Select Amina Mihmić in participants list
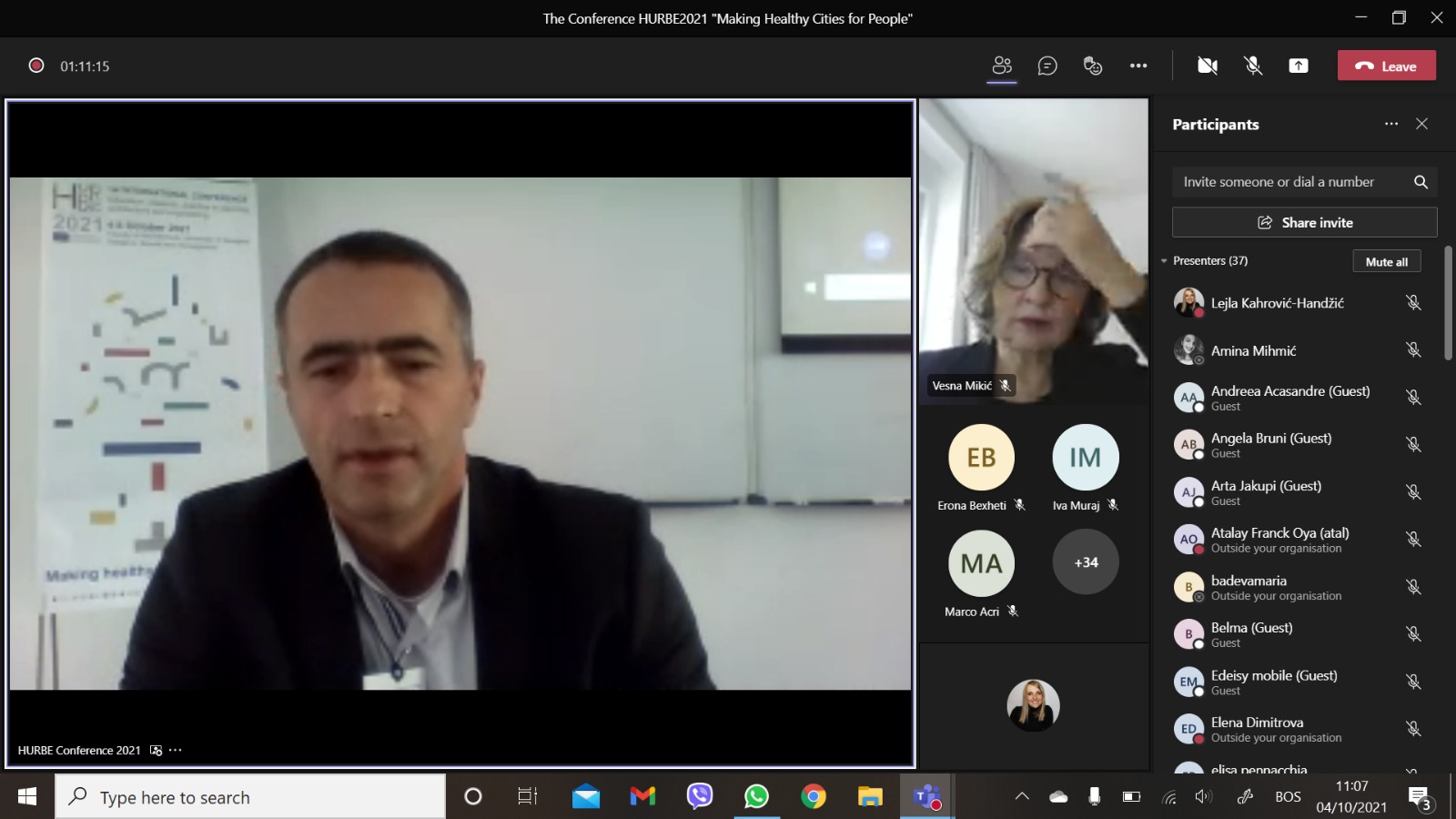The image size is (1456, 819). 1253,350
